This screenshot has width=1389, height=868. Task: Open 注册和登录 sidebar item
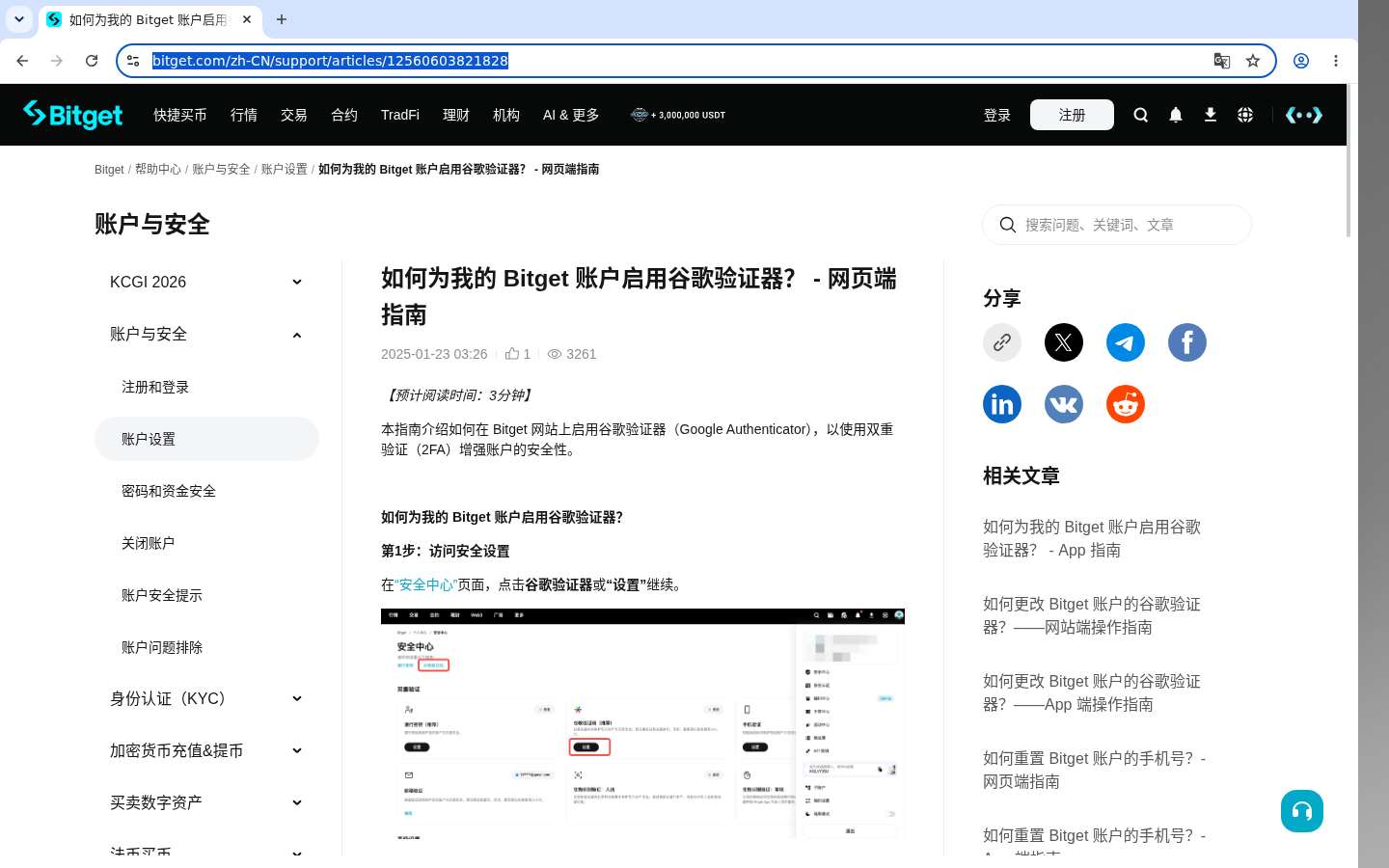click(155, 387)
